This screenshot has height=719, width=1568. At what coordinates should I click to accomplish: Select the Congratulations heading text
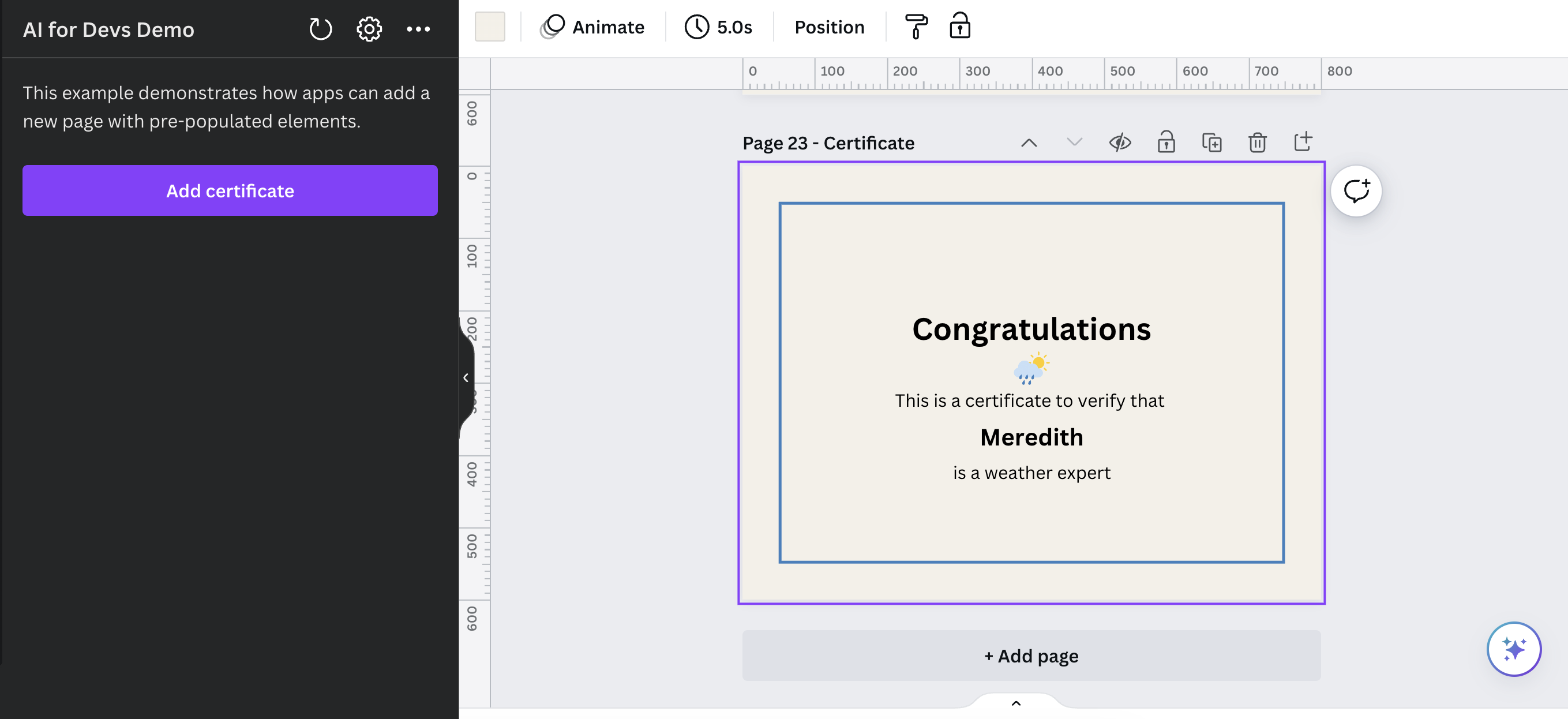[1031, 329]
